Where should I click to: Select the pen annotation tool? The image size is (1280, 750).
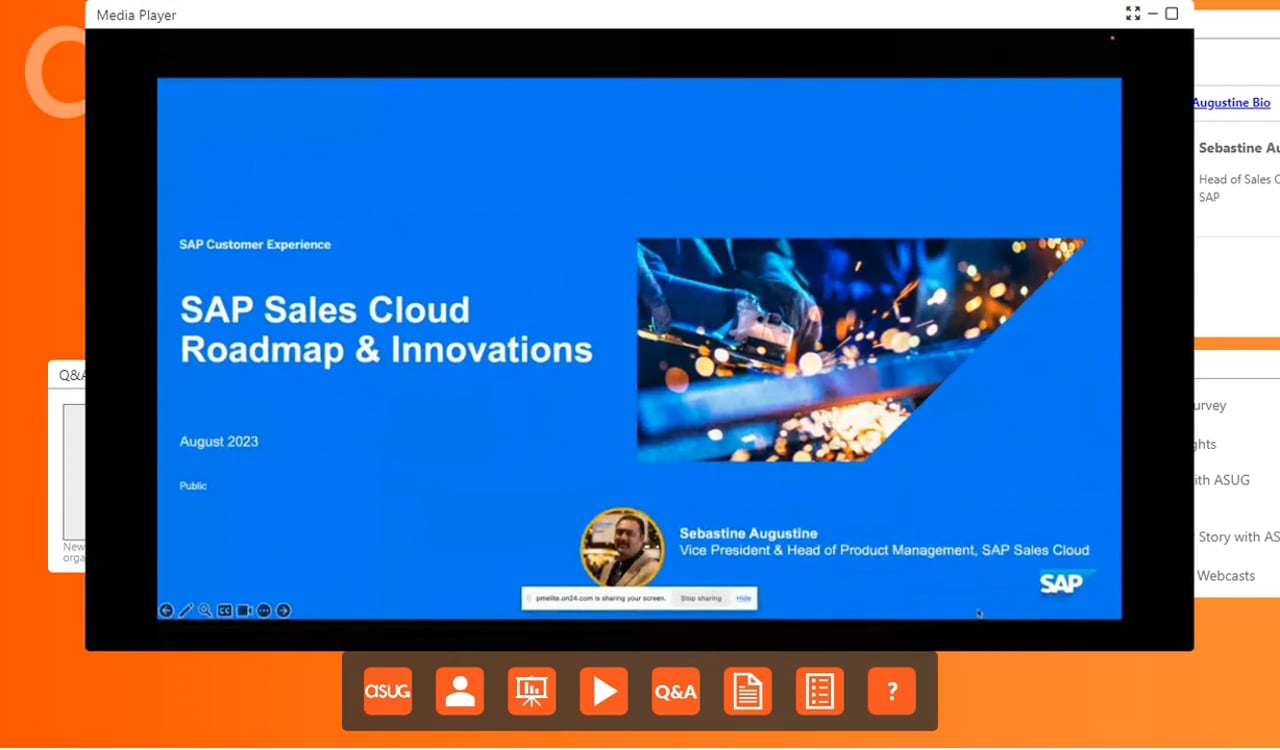pos(186,610)
